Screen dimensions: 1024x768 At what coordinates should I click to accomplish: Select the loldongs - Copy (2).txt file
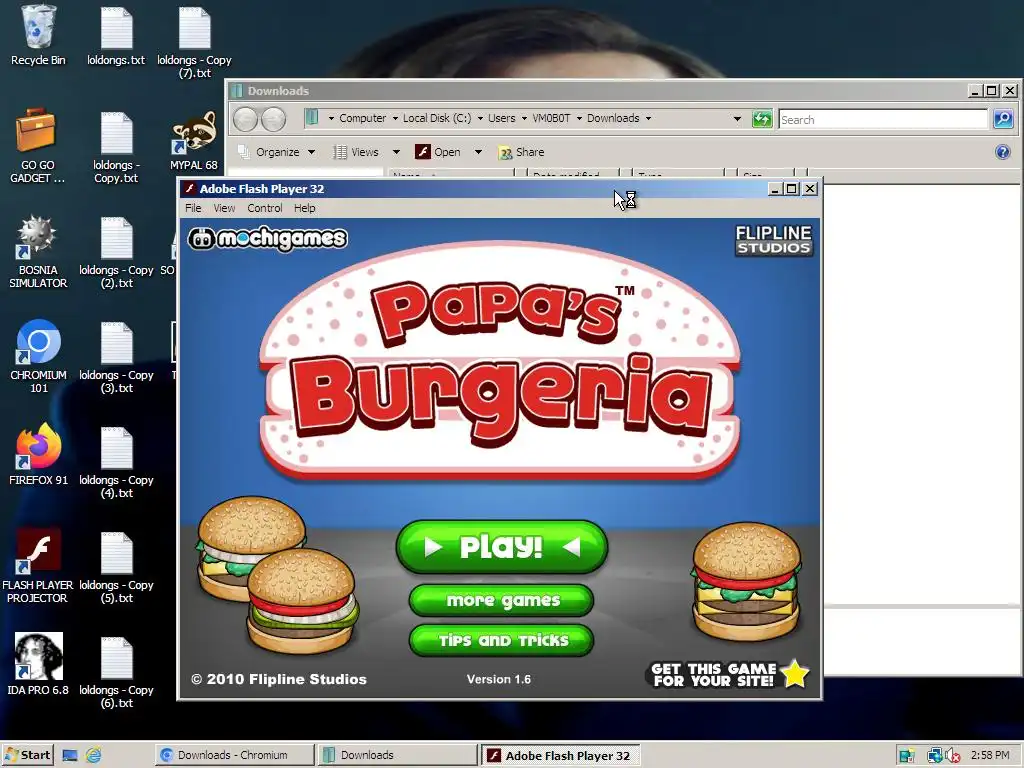tap(116, 252)
